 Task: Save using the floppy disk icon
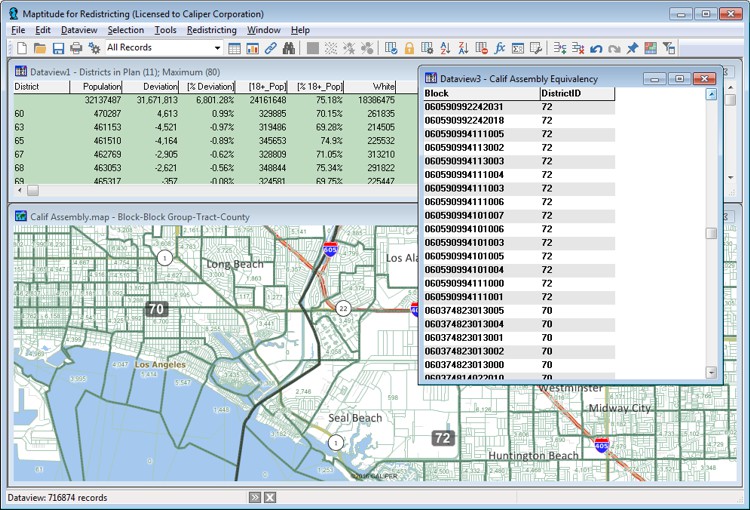pyautogui.click(x=58, y=48)
